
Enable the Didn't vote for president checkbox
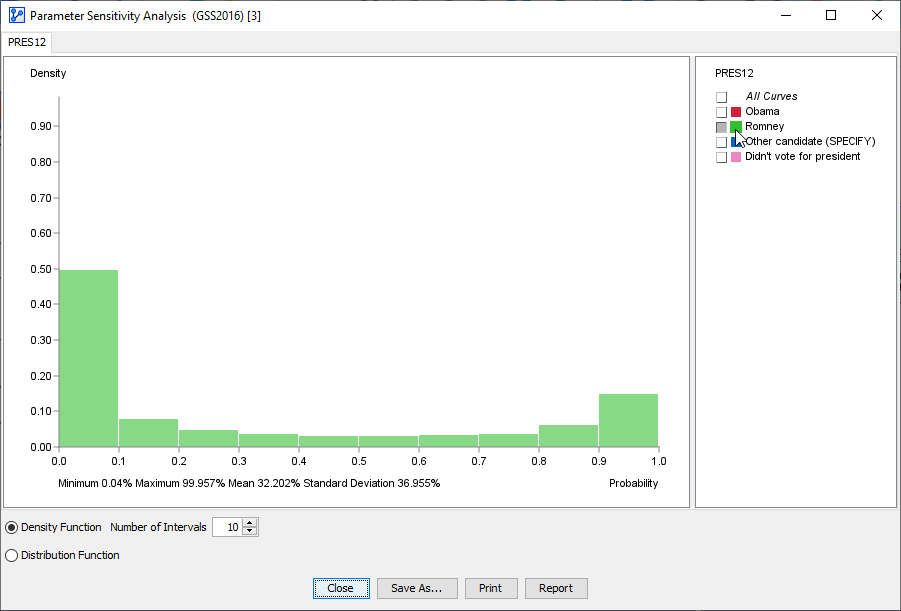(721, 156)
